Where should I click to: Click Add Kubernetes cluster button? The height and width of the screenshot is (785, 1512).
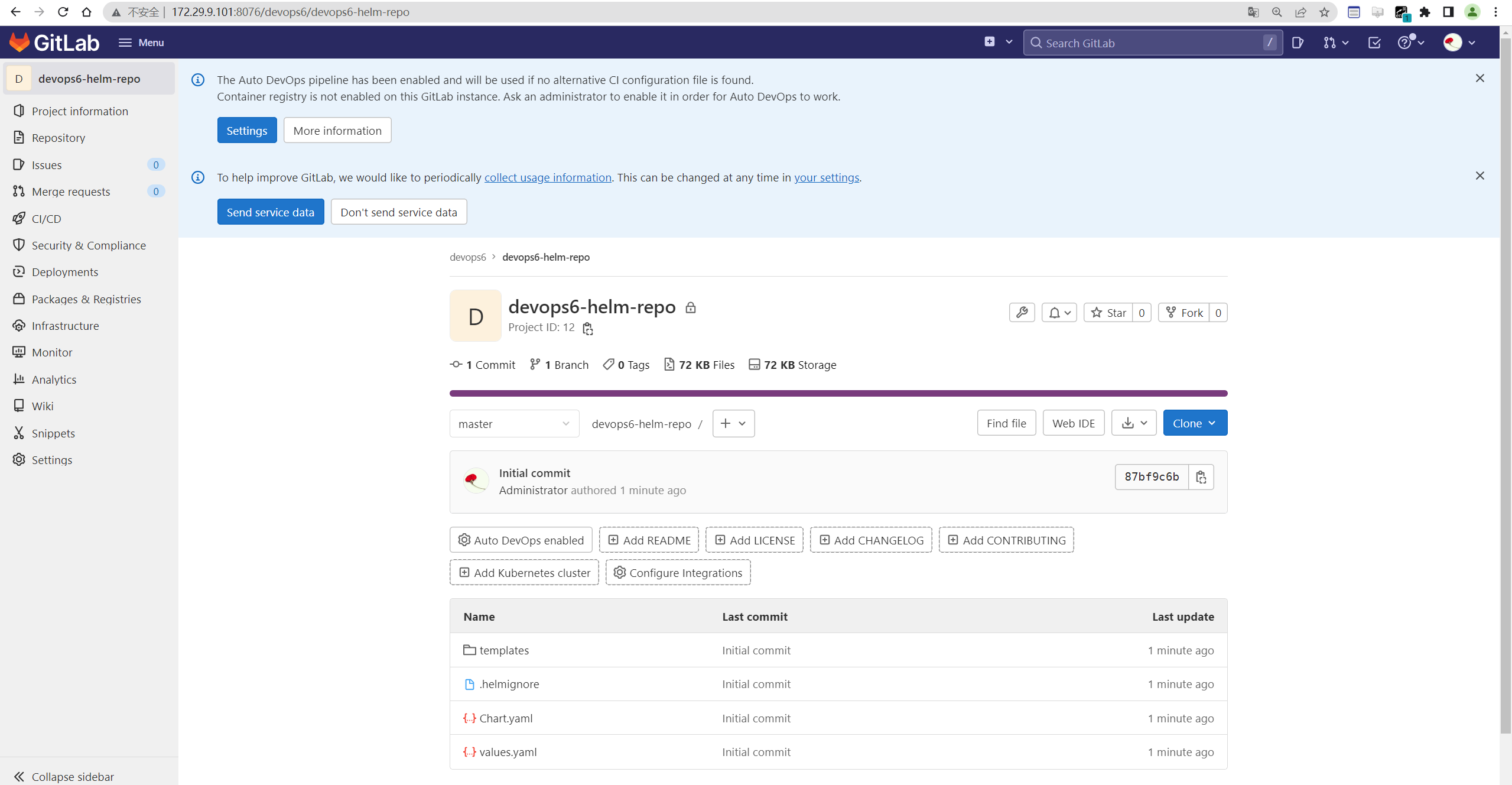pyautogui.click(x=524, y=572)
